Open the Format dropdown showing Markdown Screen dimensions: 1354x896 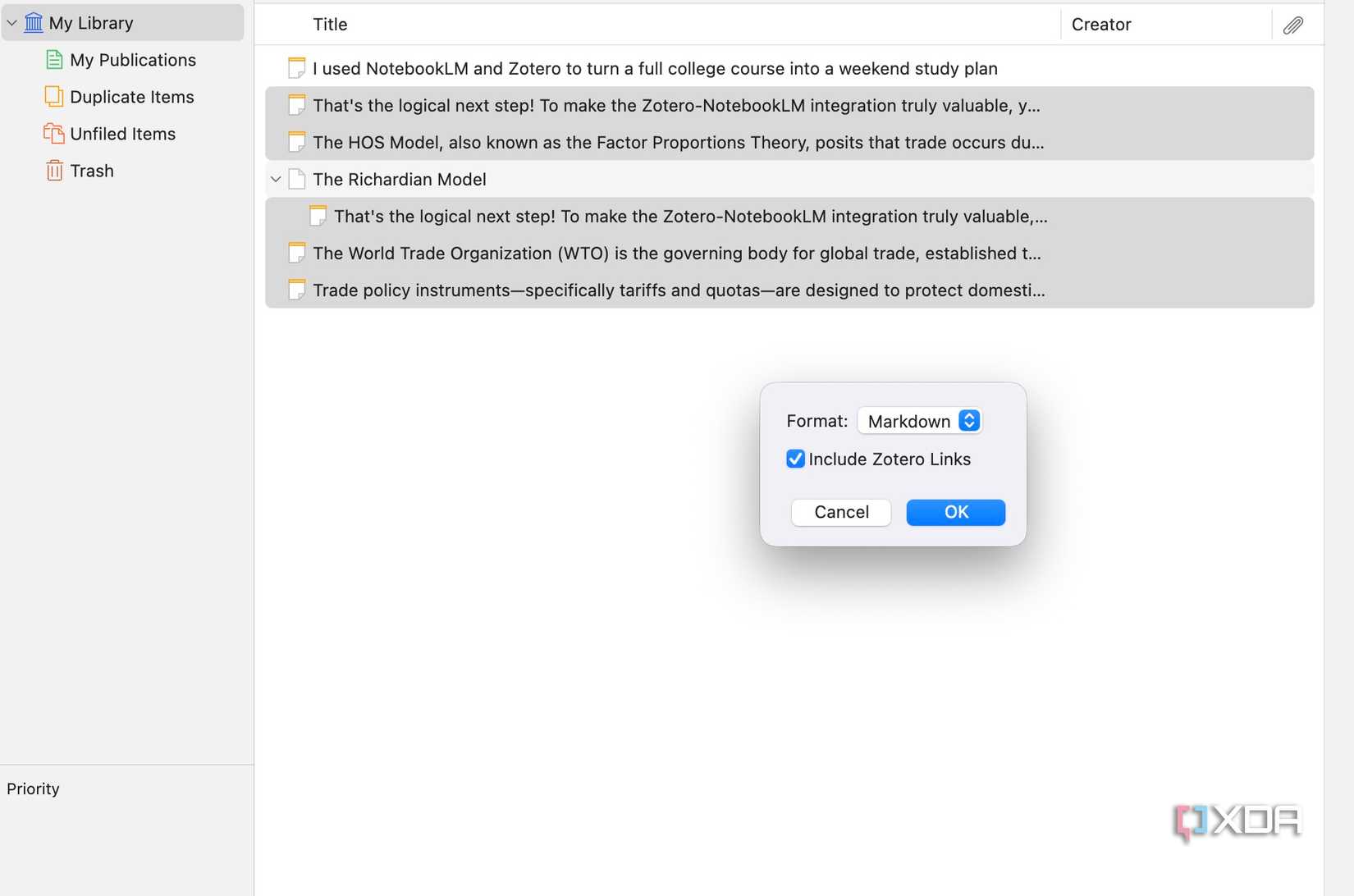[x=919, y=420]
